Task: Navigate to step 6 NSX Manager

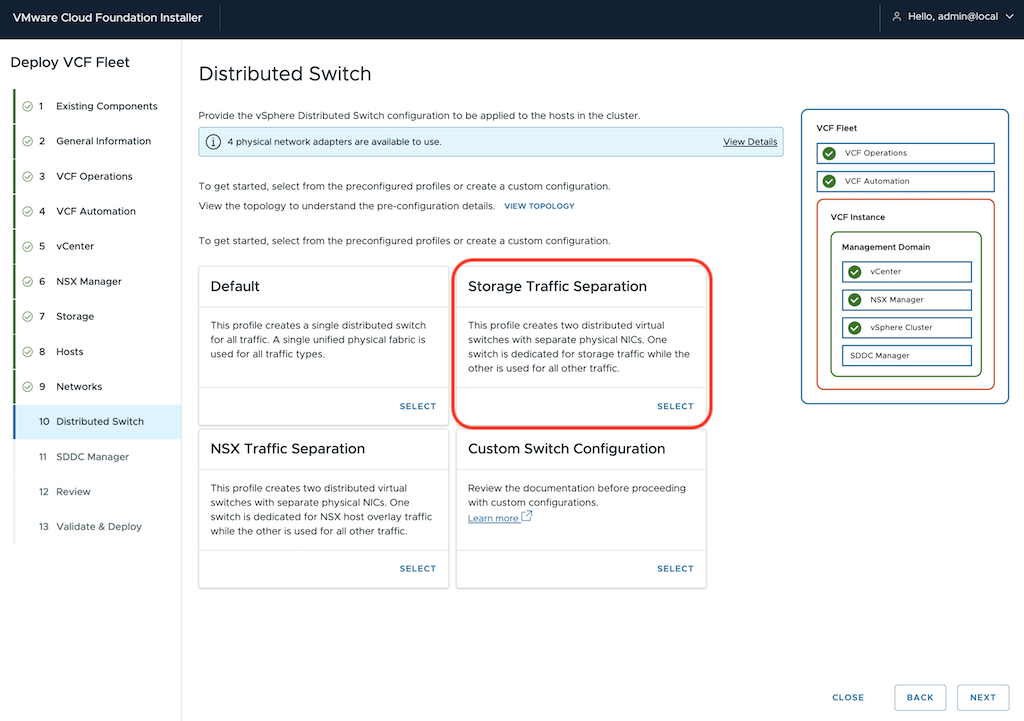Action: coord(97,281)
